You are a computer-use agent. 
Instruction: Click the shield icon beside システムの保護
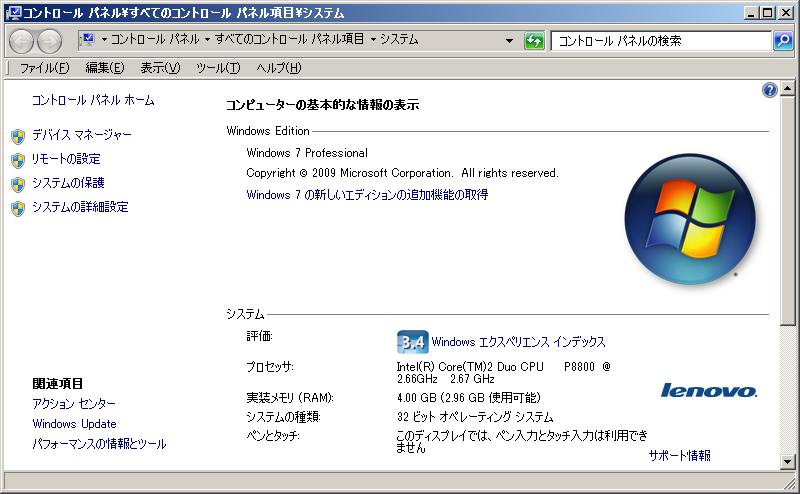point(17,184)
